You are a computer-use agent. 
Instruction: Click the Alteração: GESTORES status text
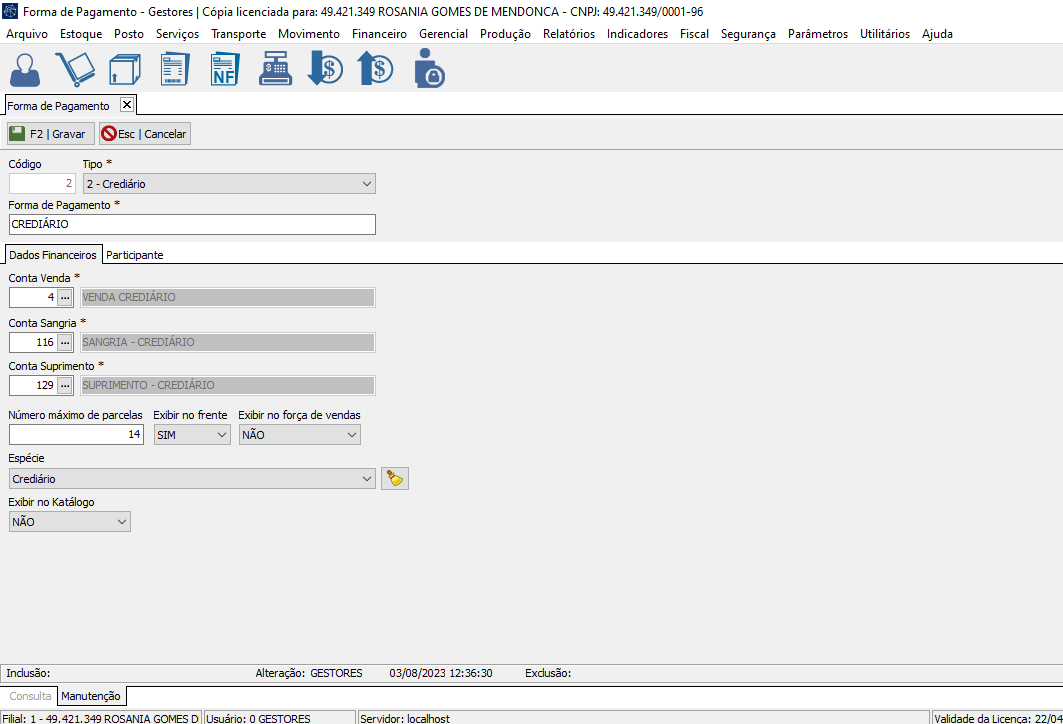[309, 673]
